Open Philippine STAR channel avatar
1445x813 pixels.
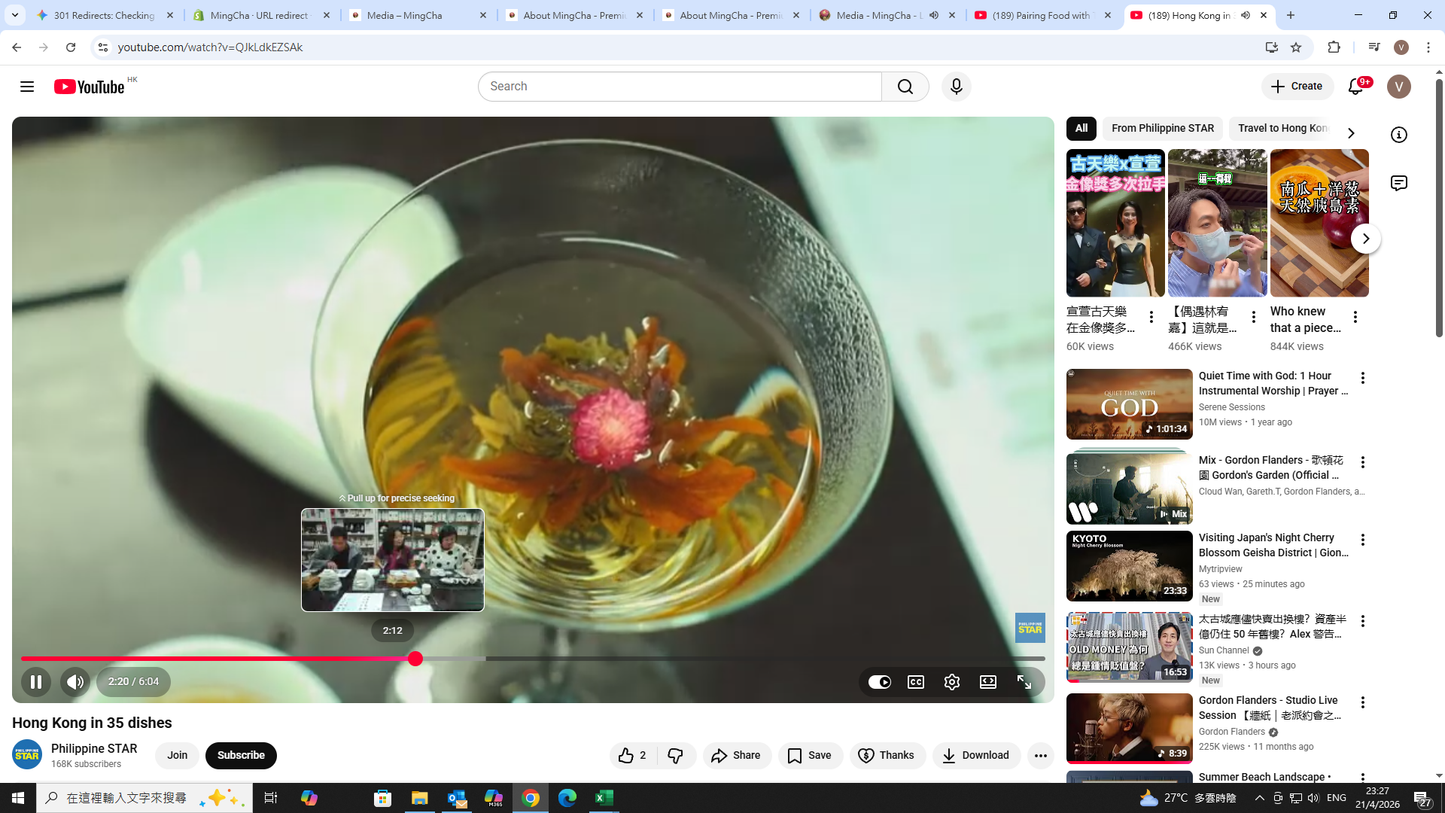27,755
